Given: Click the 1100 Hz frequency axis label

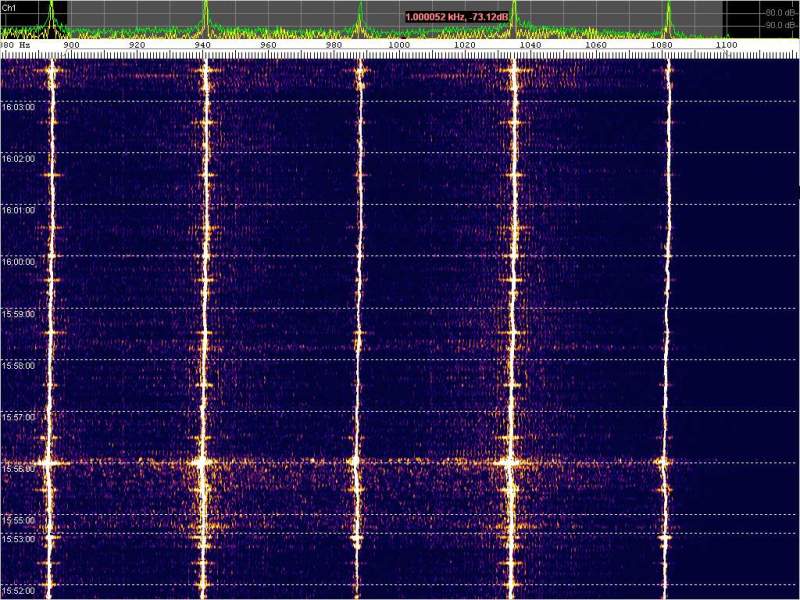Looking at the screenshot, I should pos(726,46).
